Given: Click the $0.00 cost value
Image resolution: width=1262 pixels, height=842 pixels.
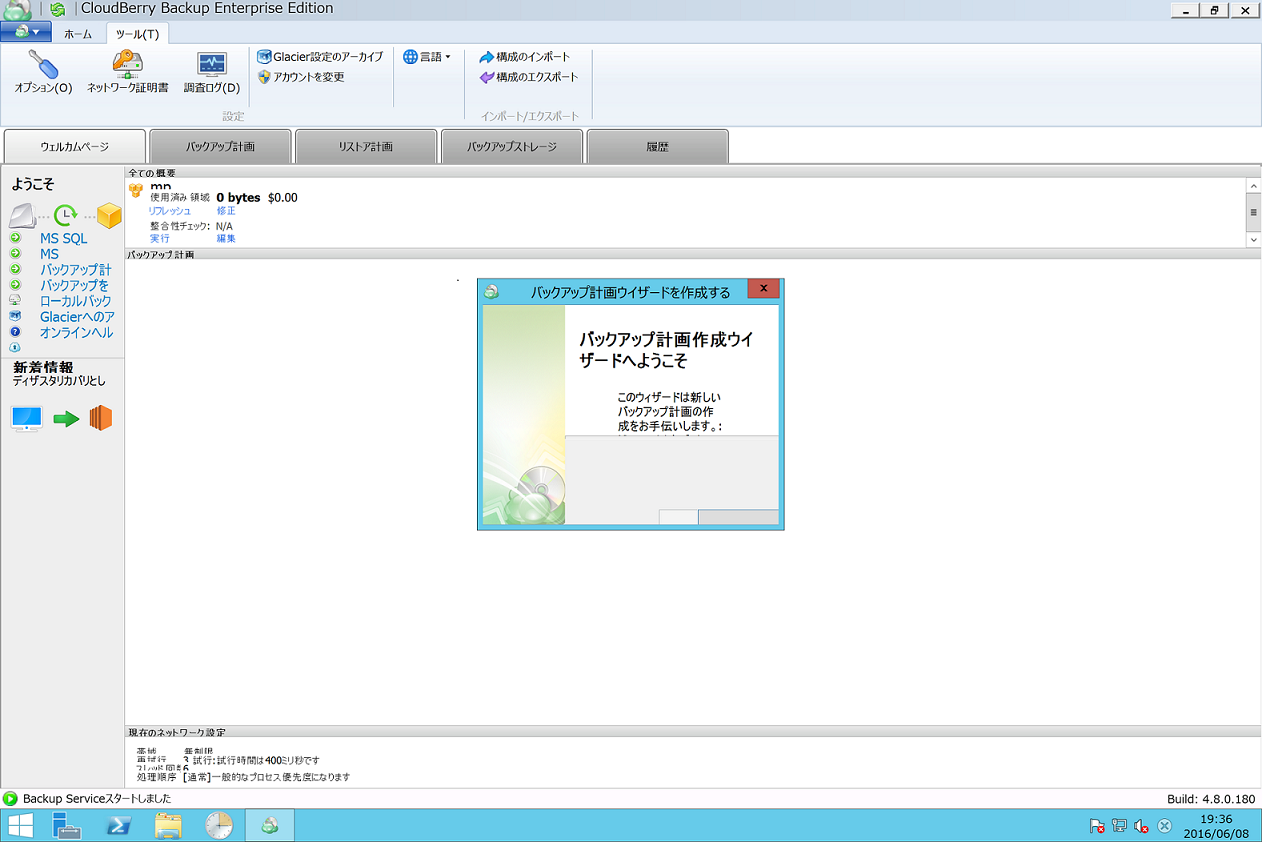Looking at the screenshot, I should coord(283,197).
